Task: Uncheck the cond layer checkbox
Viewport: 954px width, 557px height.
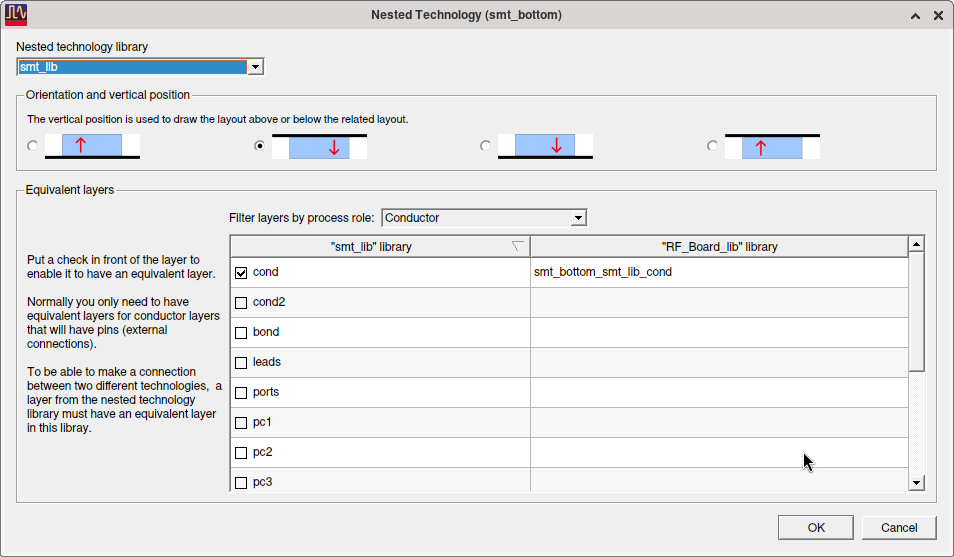Action: (241, 273)
